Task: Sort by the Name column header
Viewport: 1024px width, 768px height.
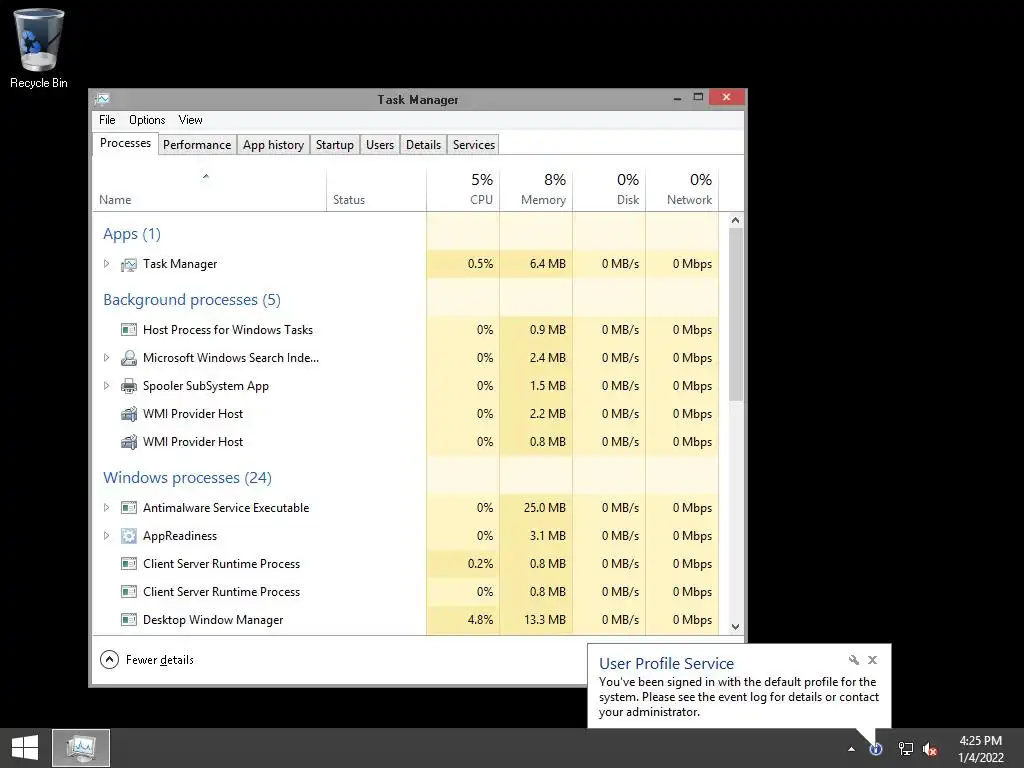Action: pos(209,190)
